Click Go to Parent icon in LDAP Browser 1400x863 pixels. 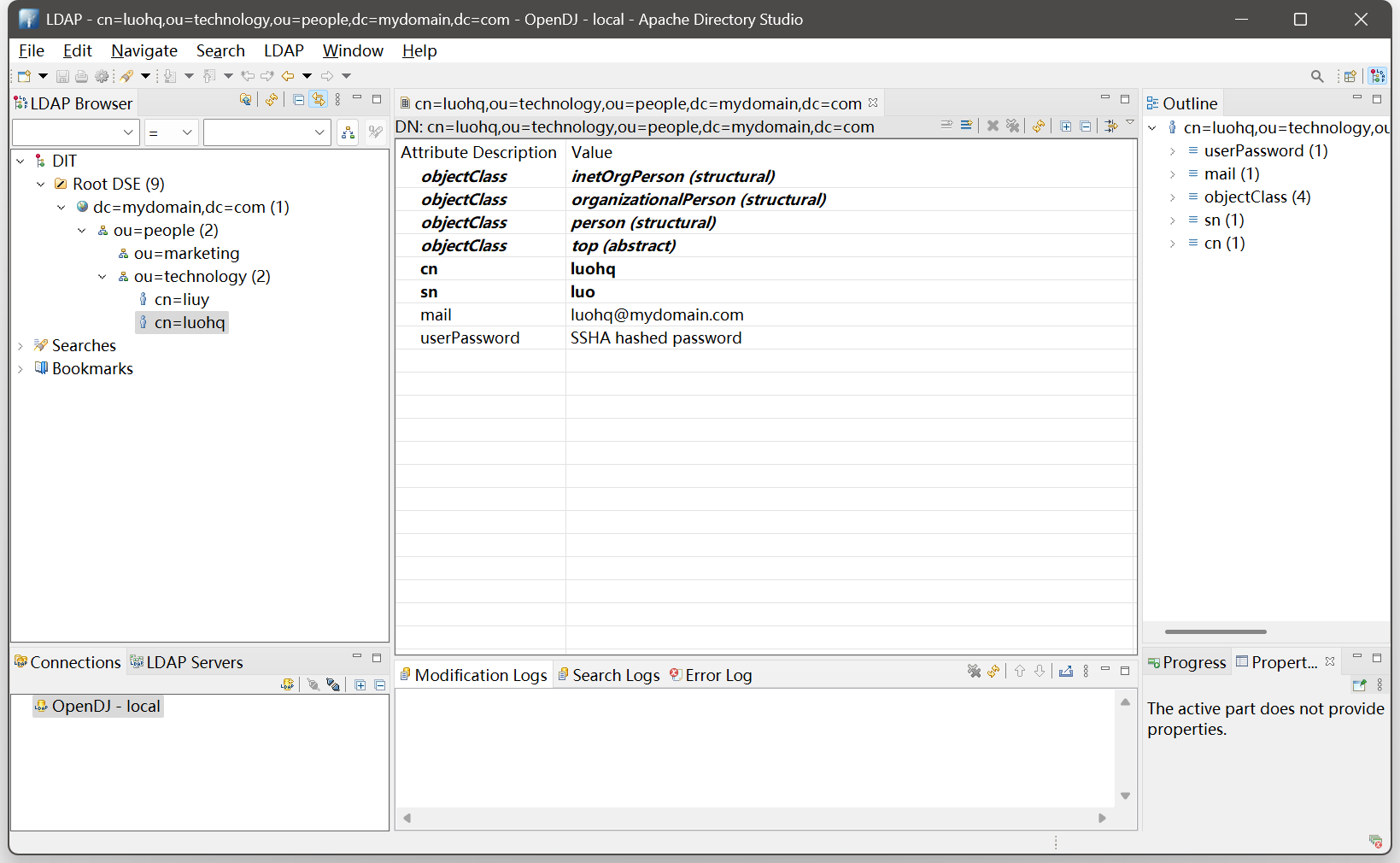(246, 99)
